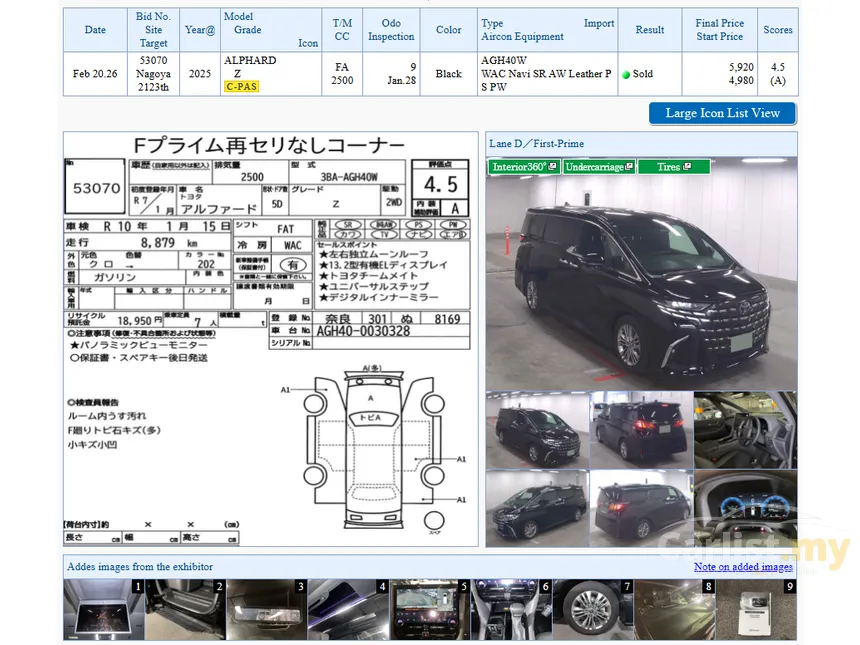Click the 53070 lot number on sheet
Image resolution: width=860 pixels, height=645 pixels.
tap(97, 188)
